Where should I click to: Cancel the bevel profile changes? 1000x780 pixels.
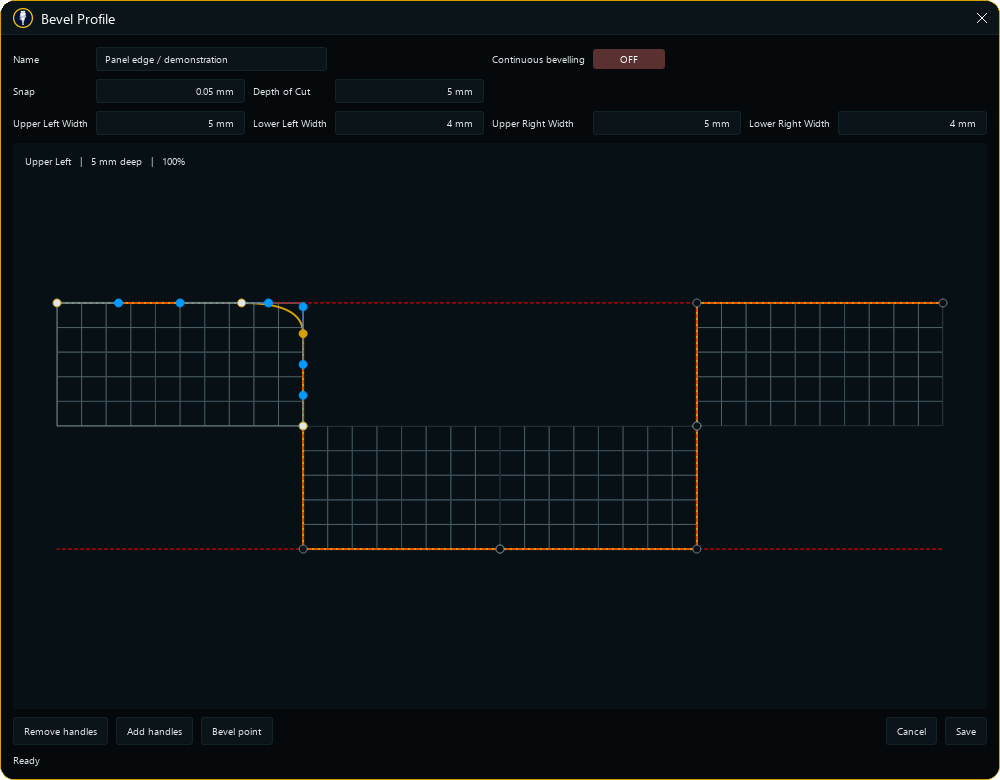[x=911, y=732]
